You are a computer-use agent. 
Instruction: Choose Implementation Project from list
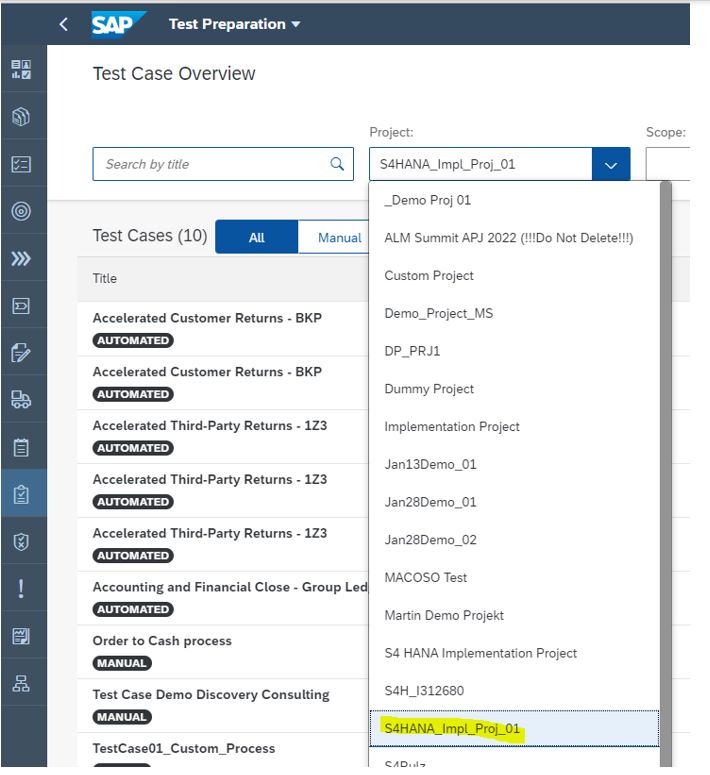pyautogui.click(x=514, y=427)
